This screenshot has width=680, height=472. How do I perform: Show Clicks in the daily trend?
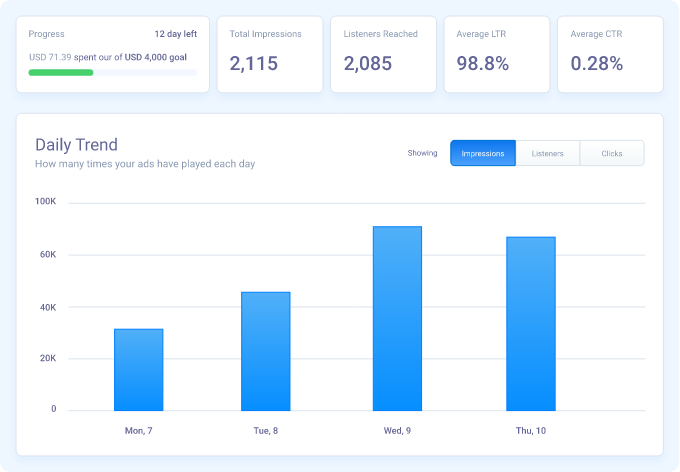(x=612, y=153)
